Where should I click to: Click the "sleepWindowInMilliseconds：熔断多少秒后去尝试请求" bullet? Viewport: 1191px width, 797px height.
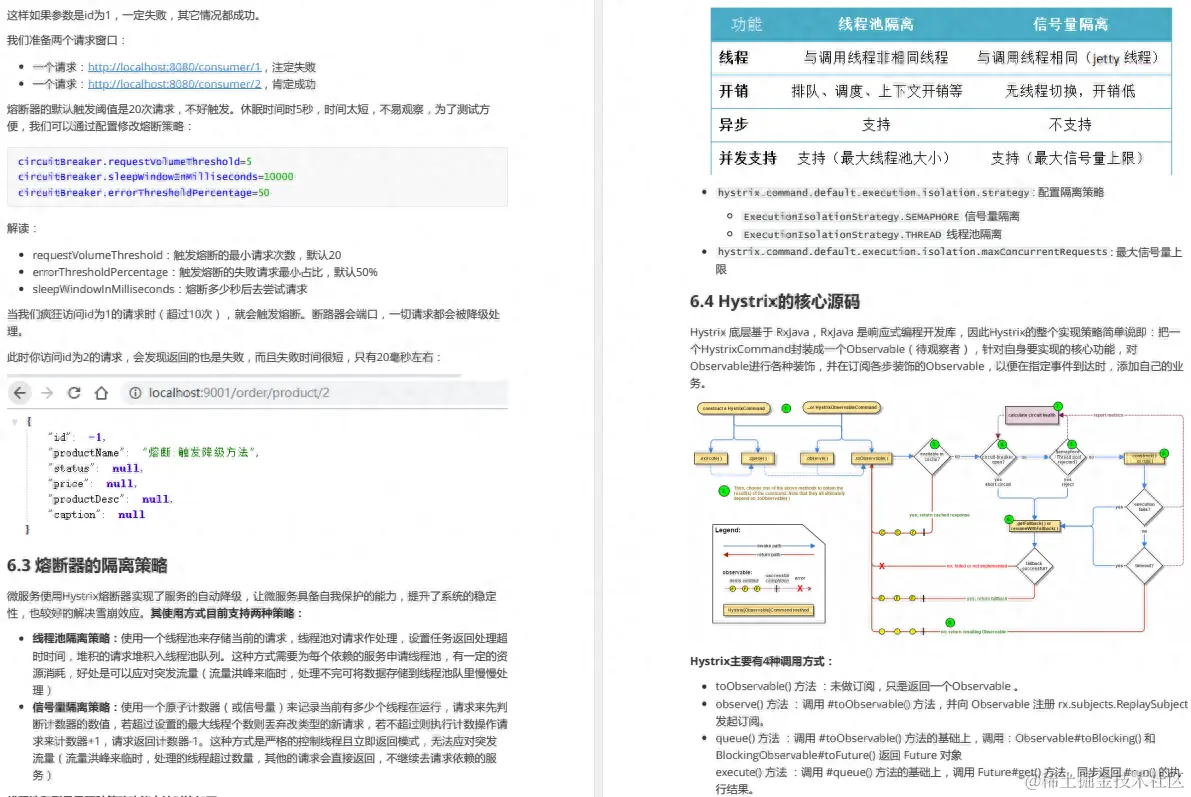coord(169,289)
